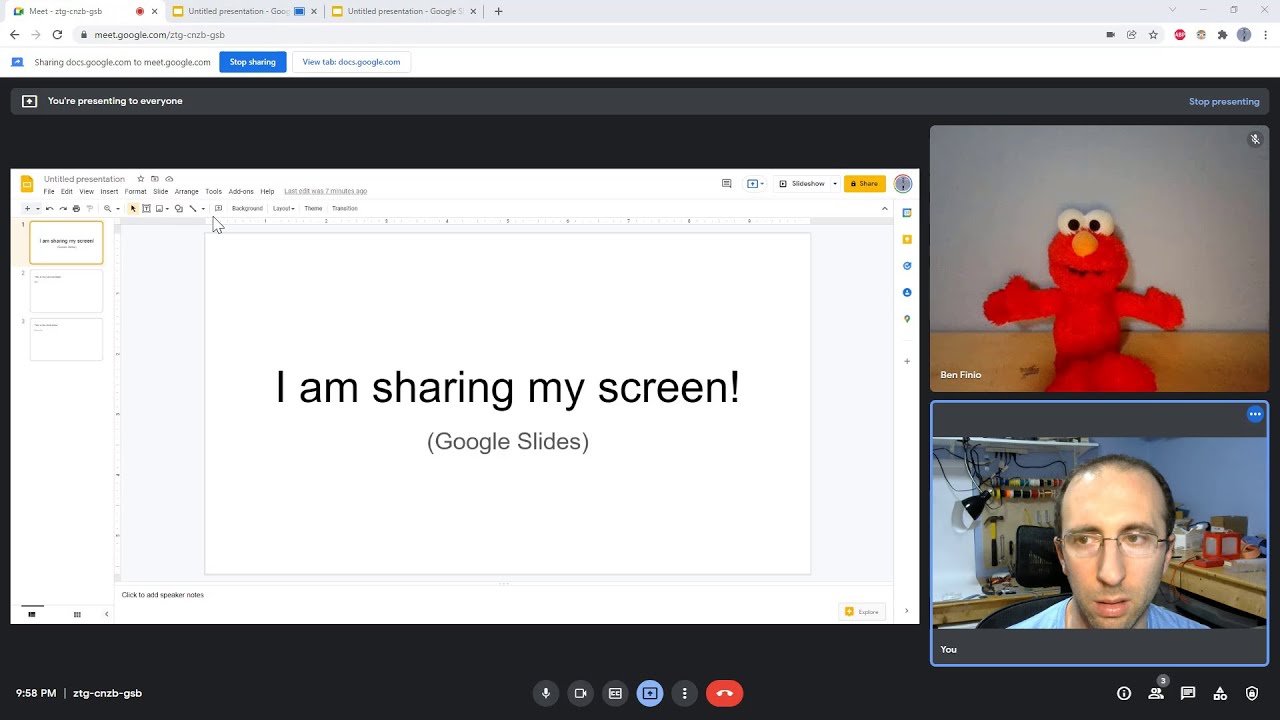Open the Layout dropdown in Slides toolbar

(x=284, y=208)
